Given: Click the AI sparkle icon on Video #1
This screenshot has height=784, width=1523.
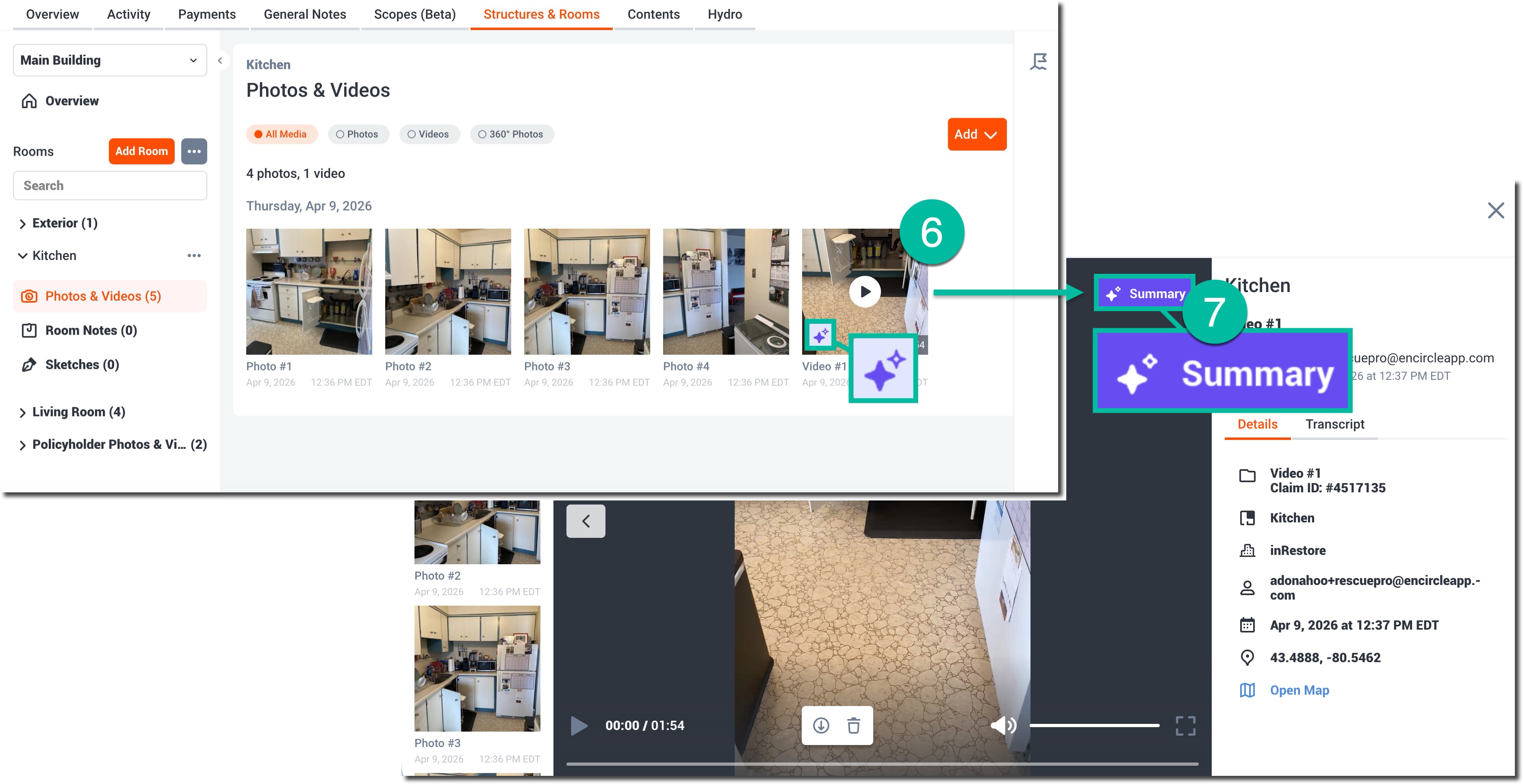Looking at the screenshot, I should [820, 336].
